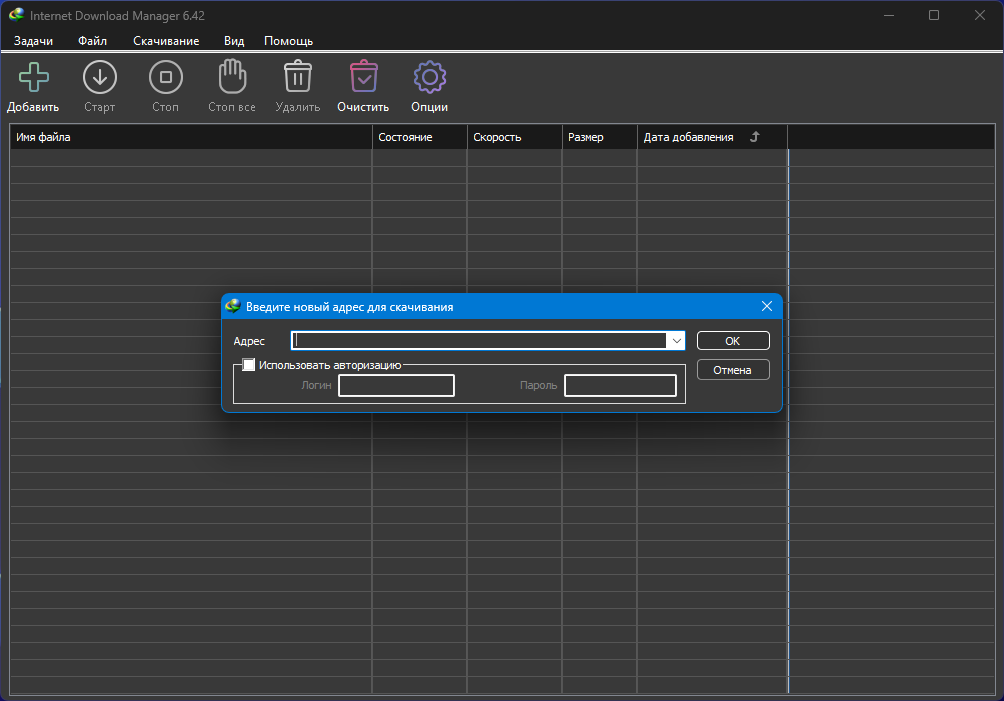Close the new address dialog
Viewport: 1004px width, 701px height.
(x=767, y=307)
